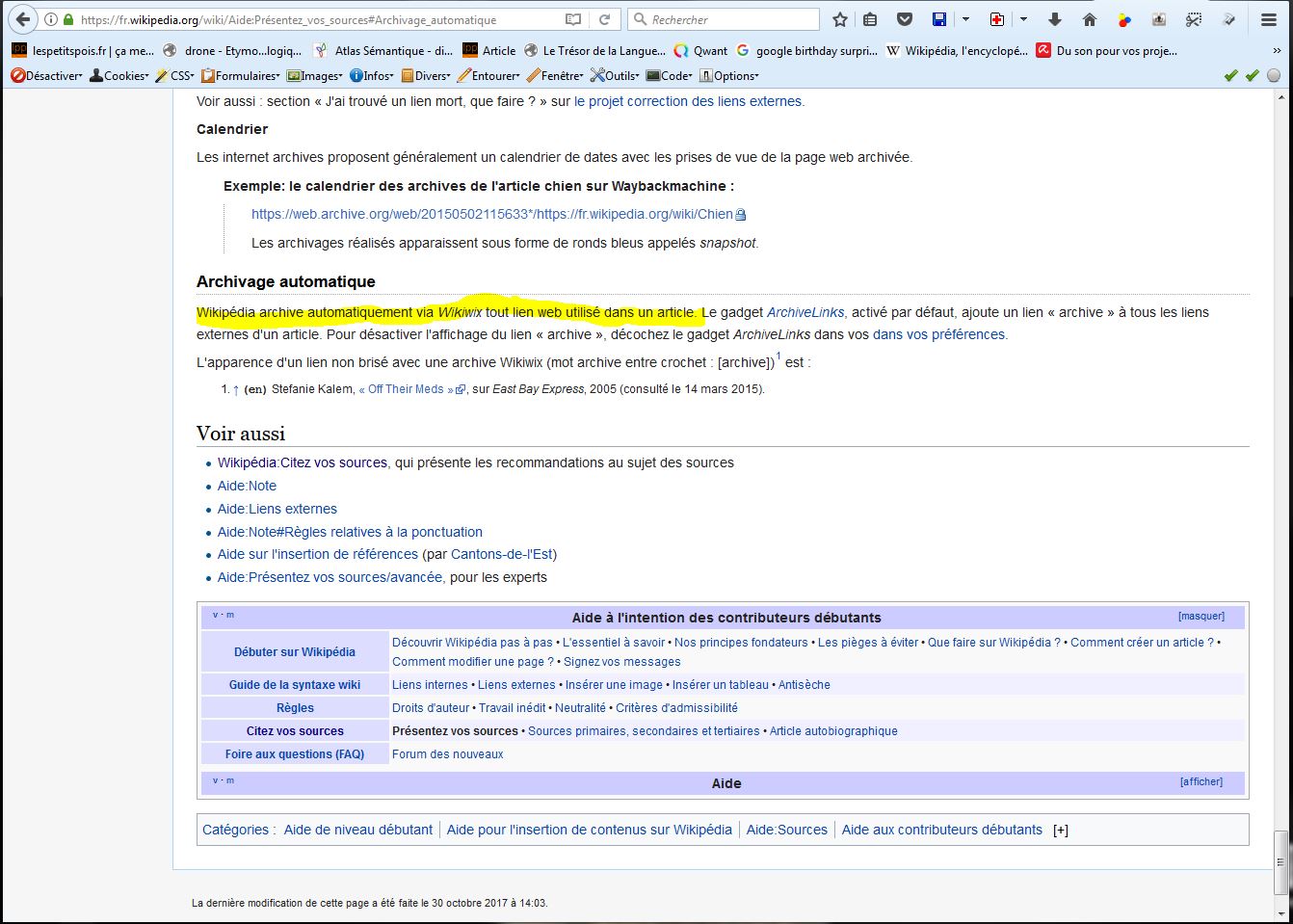Go to the home page icon
The height and width of the screenshot is (924, 1293).
click(1090, 19)
